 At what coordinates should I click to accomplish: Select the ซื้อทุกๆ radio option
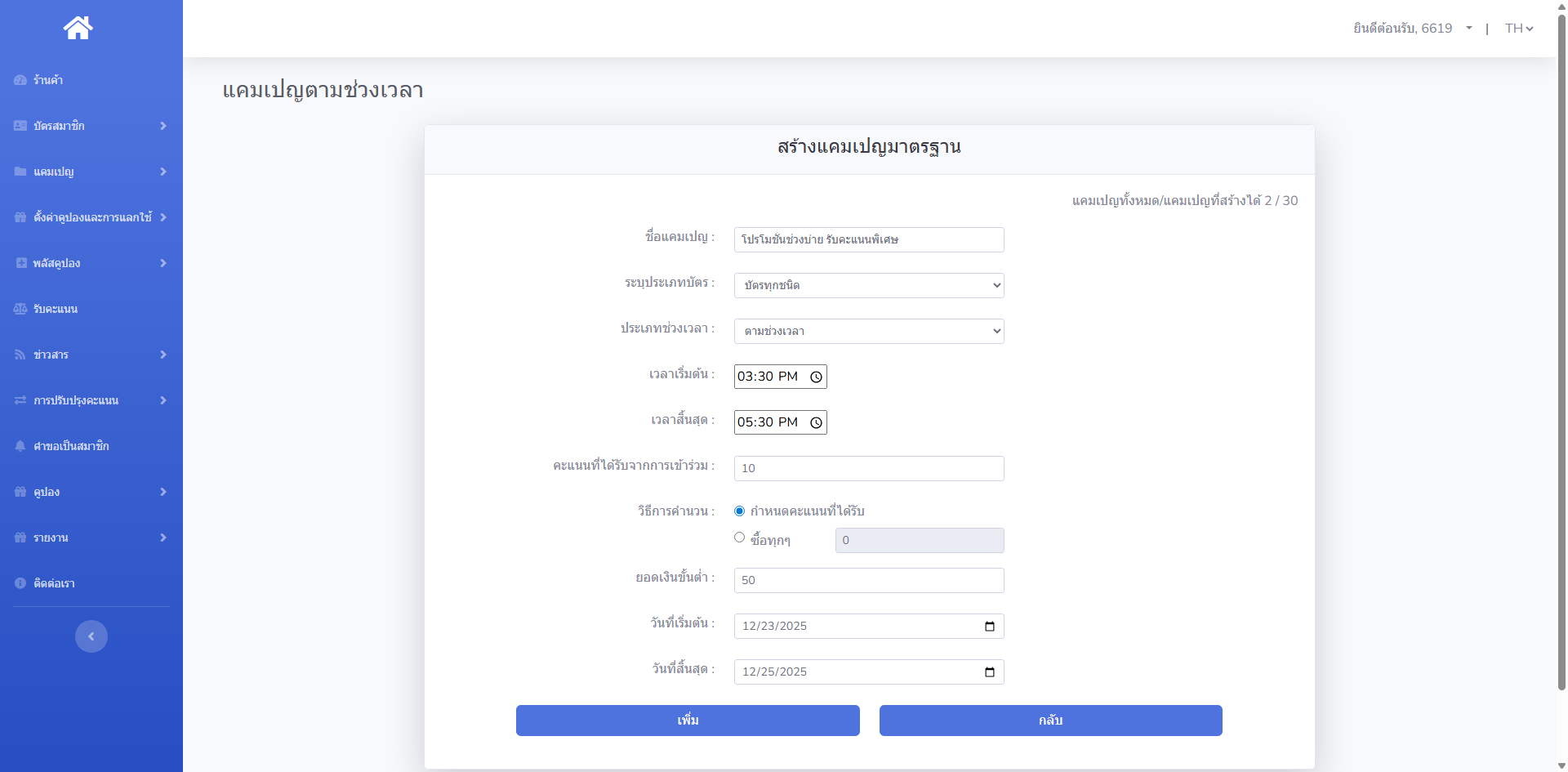(739, 537)
